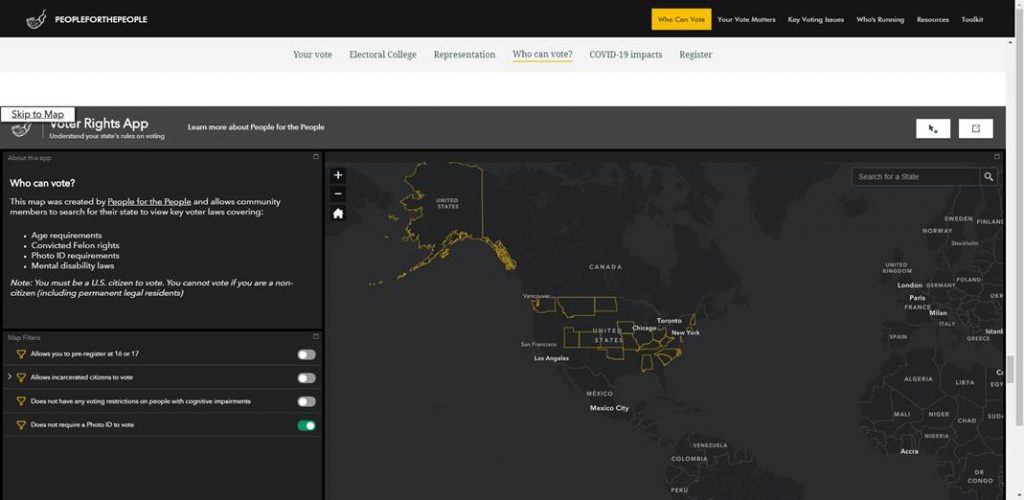Click the Voter Rights App heading
The height and width of the screenshot is (500, 1024).
(99, 123)
